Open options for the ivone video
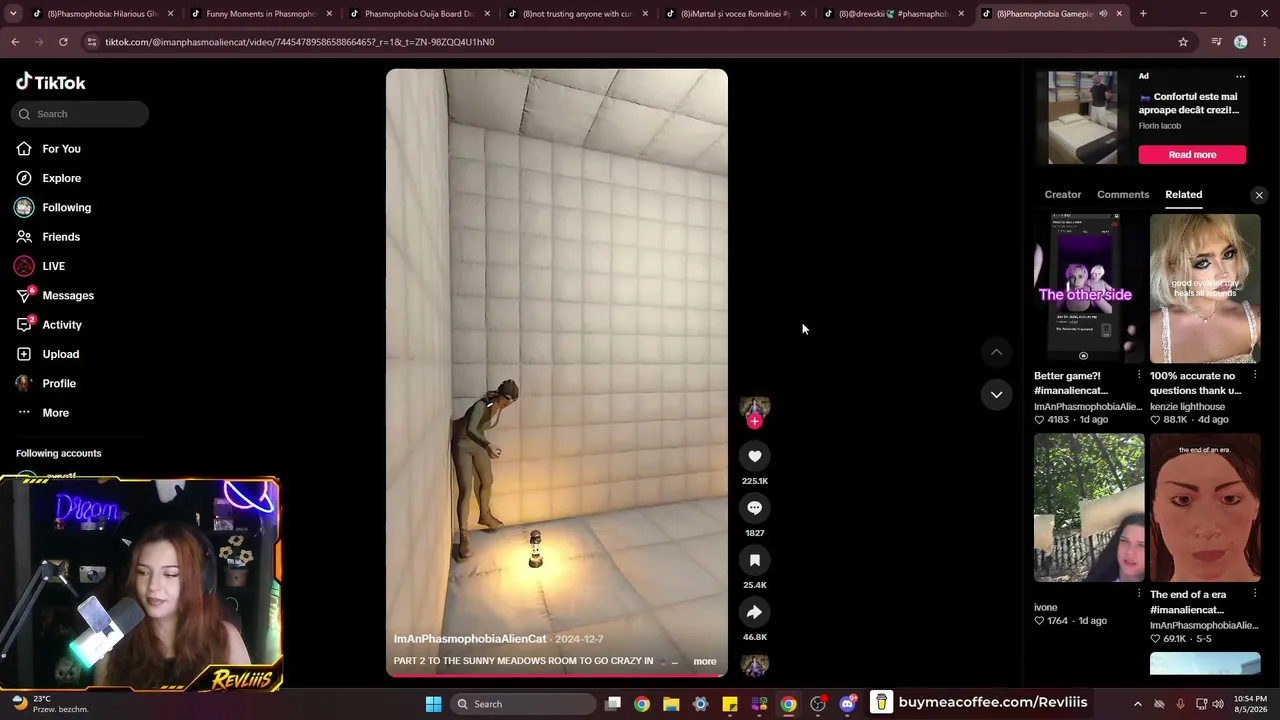Viewport: 1280px width, 720px height. [x=1139, y=594]
